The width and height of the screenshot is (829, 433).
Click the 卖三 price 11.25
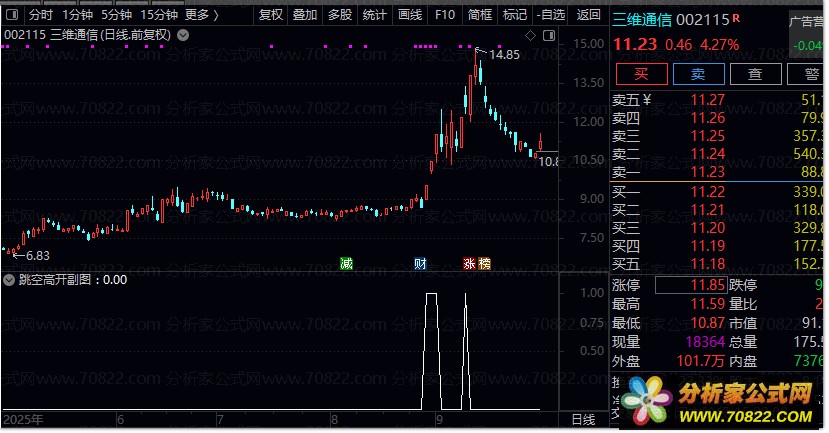tap(707, 136)
